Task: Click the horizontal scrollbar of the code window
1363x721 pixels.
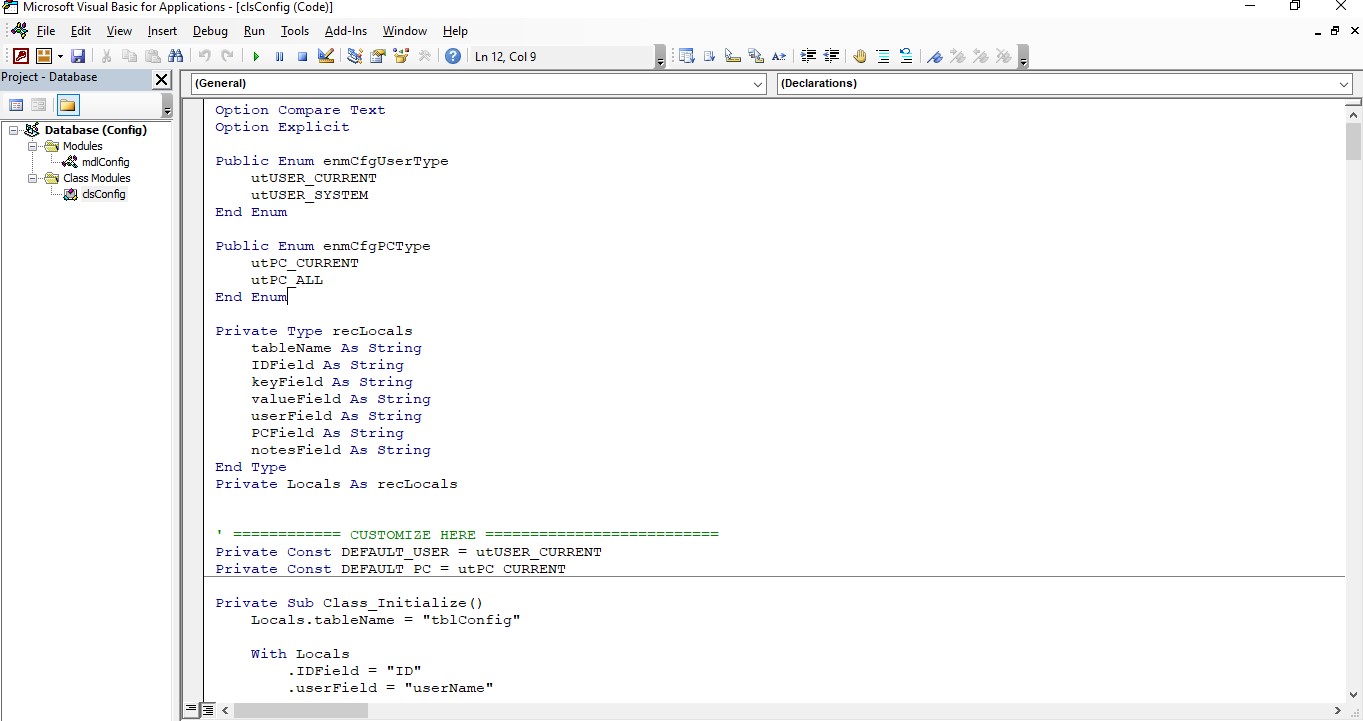Action: click(x=300, y=710)
